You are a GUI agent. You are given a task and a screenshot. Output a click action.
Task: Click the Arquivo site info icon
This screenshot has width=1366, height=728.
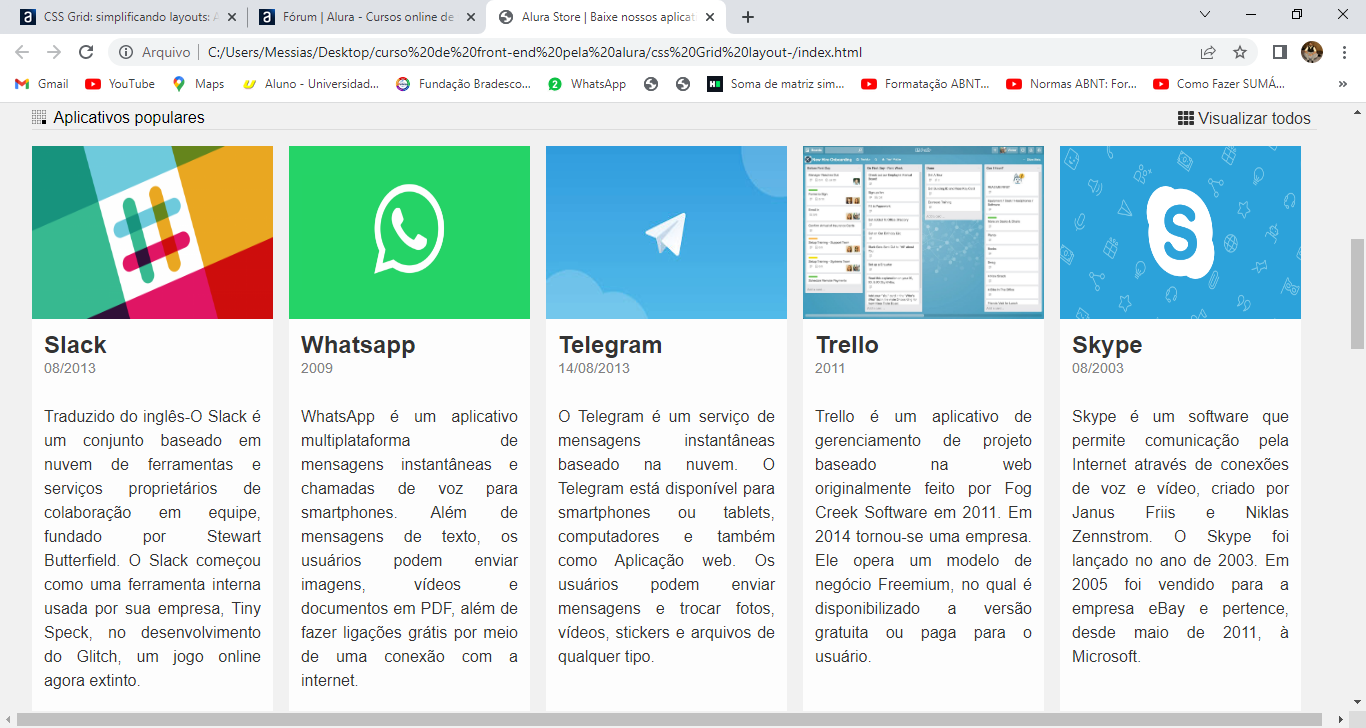pos(126,52)
